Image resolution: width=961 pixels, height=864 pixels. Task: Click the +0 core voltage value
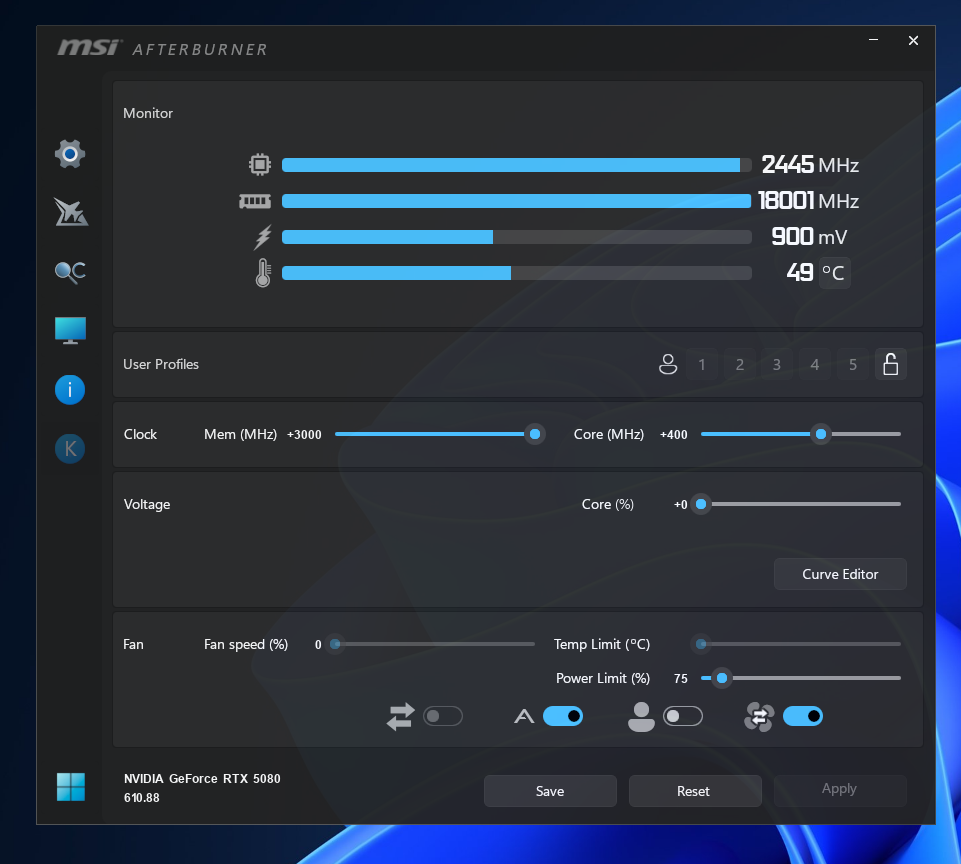pyautogui.click(x=680, y=504)
